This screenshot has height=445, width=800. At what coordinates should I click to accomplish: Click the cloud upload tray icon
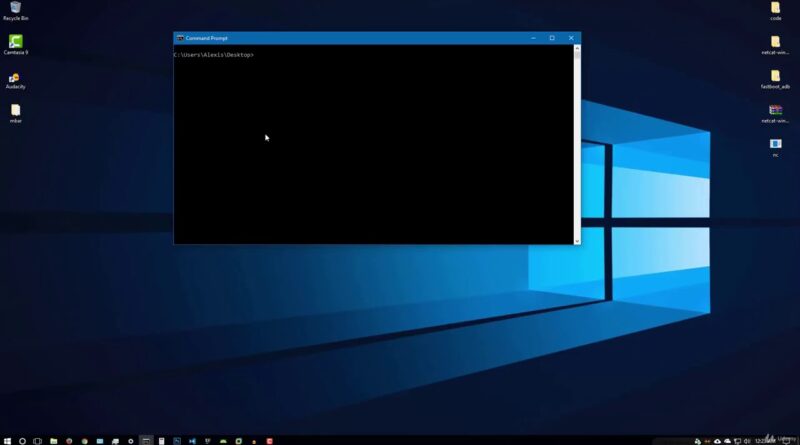pyautogui.click(x=717, y=441)
